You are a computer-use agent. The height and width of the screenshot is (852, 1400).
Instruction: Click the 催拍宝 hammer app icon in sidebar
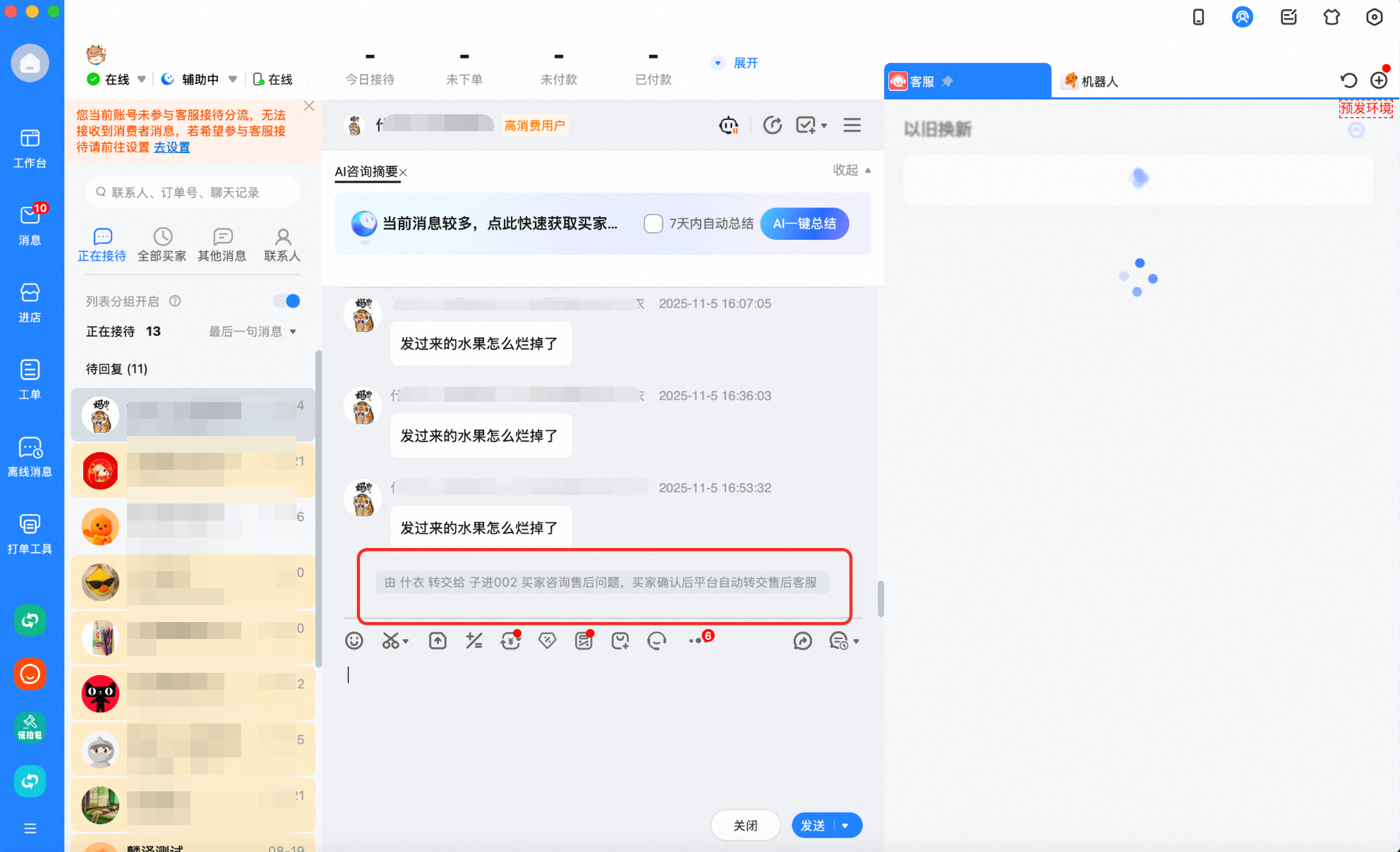[30, 727]
